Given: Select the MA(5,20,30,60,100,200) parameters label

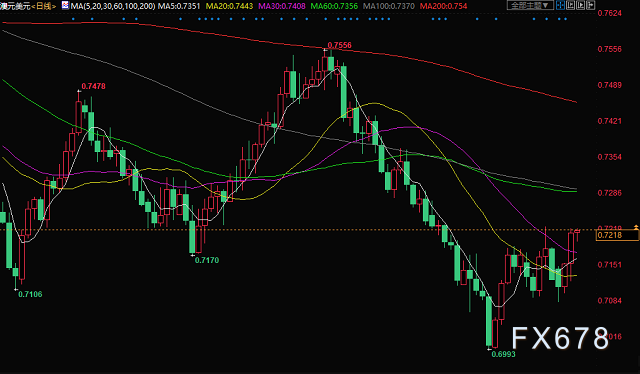Looking at the screenshot, I should (x=113, y=6).
